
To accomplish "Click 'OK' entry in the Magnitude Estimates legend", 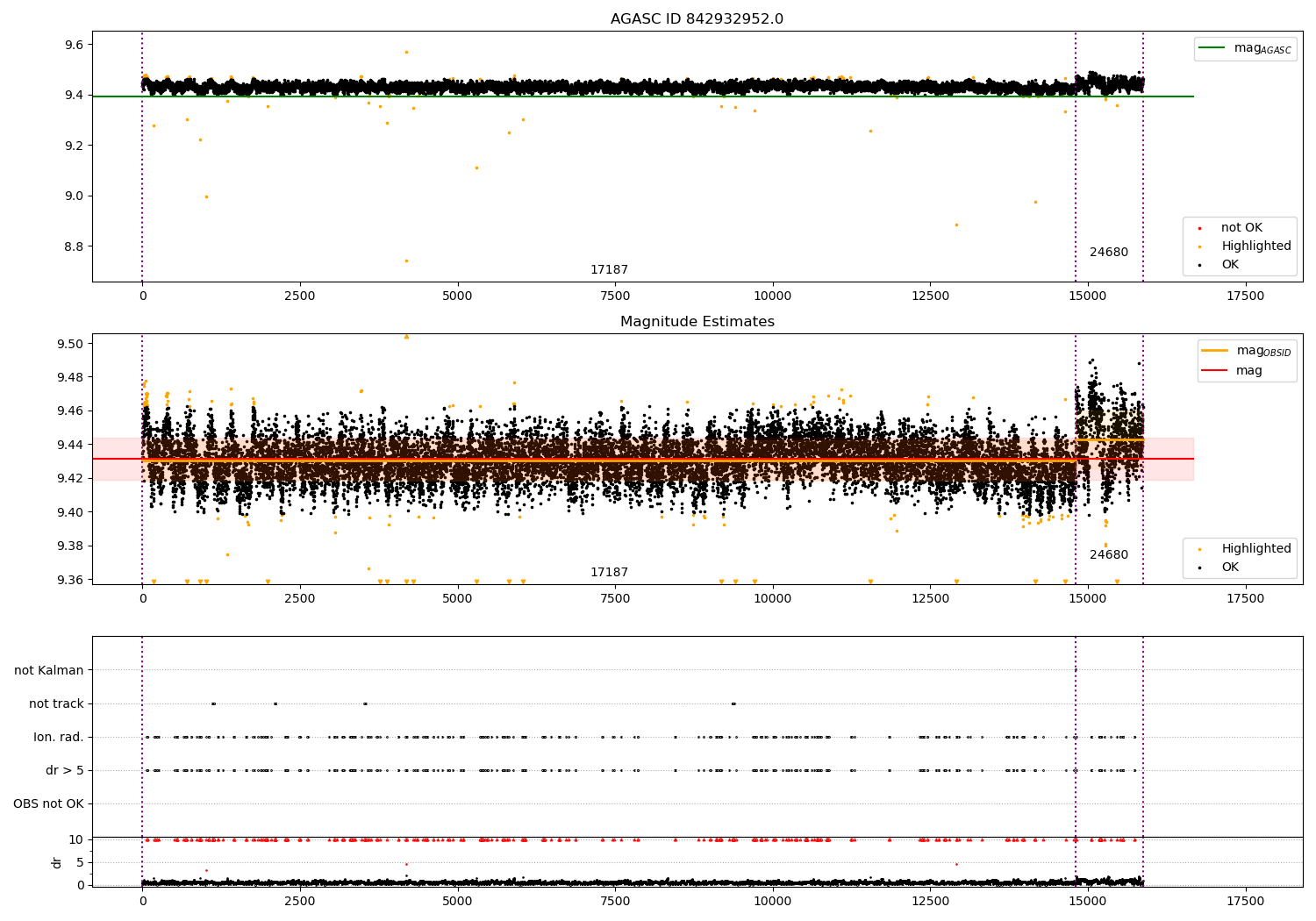I will point(1230,568).
